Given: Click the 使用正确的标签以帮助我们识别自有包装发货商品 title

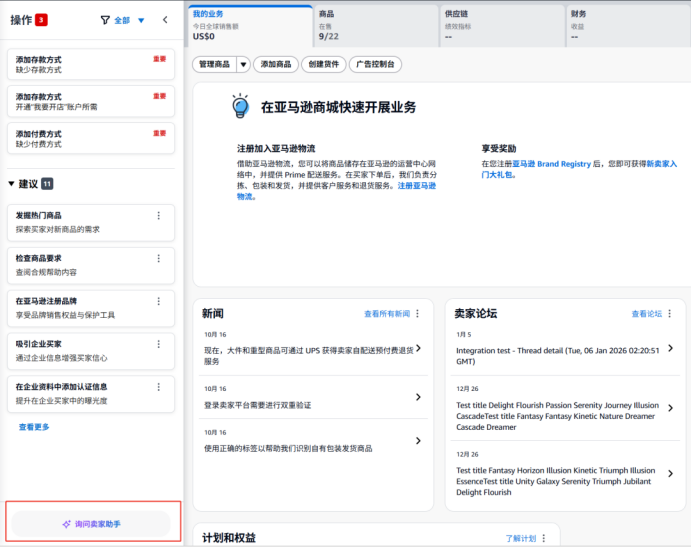Looking at the screenshot, I should coord(288,448).
